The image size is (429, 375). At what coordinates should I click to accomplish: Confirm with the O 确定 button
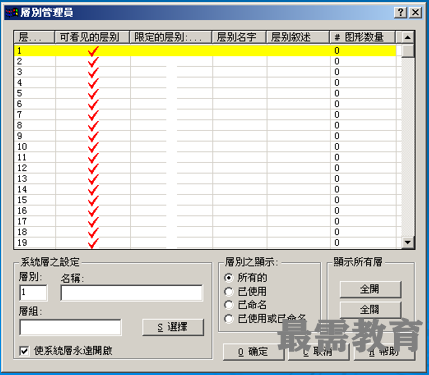(253, 352)
